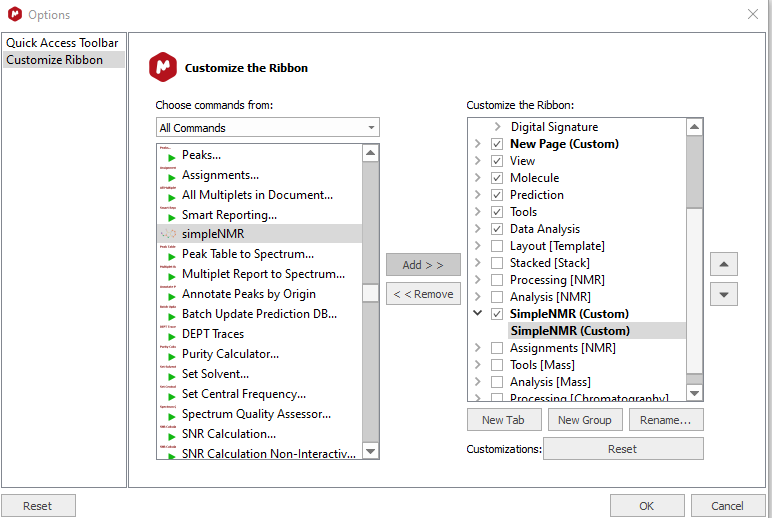The image size is (772, 518).
Task: Click the Peaks... command icon
Action: click(168, 155)
